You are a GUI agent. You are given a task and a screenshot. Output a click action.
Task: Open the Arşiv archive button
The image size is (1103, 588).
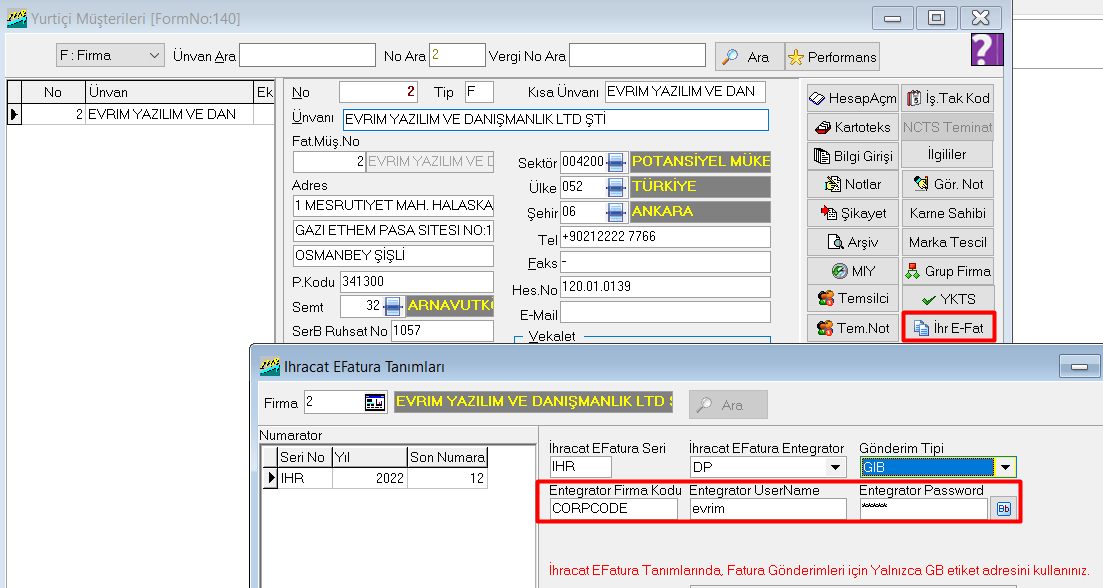point(853,242)
